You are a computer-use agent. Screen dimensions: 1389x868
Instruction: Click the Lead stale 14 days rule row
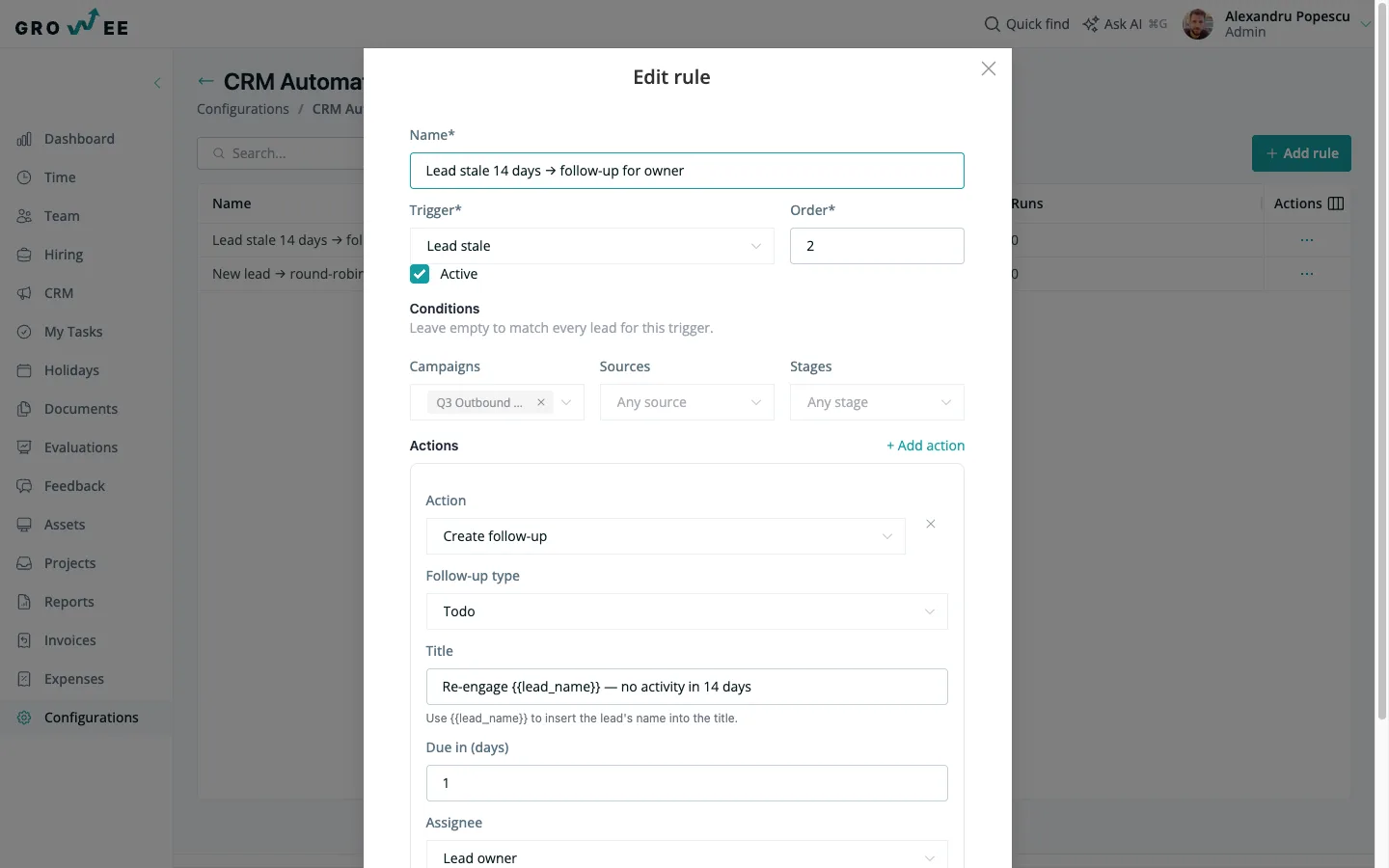(287, 240)
